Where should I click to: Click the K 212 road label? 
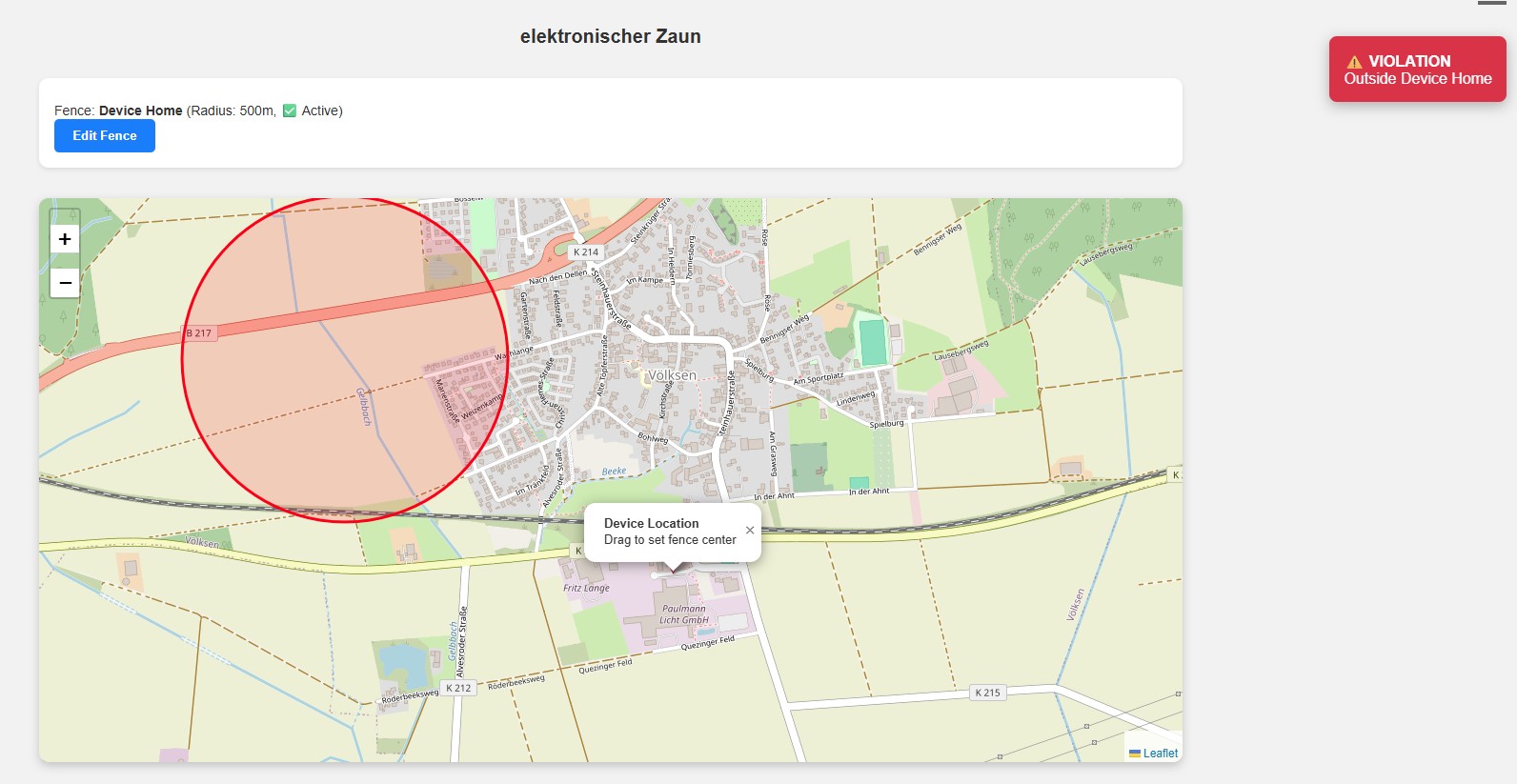coord(458,688)
